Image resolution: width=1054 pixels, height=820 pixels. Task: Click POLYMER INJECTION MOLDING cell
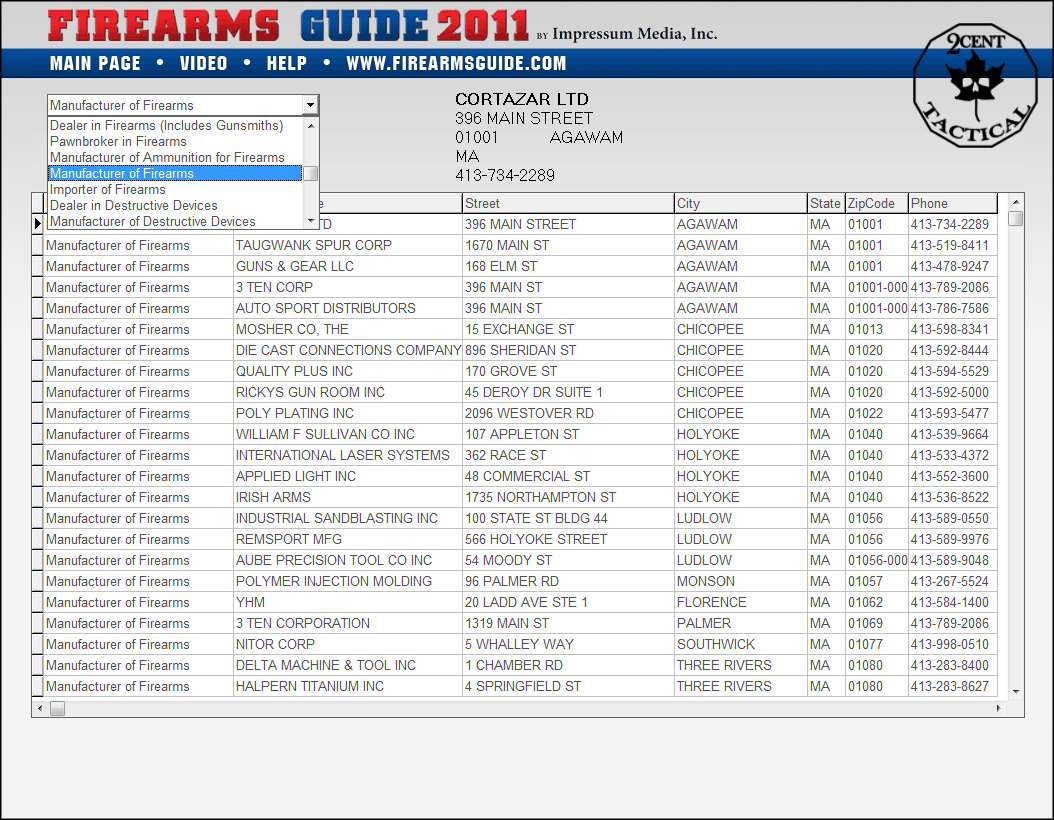tap(348, 581)
